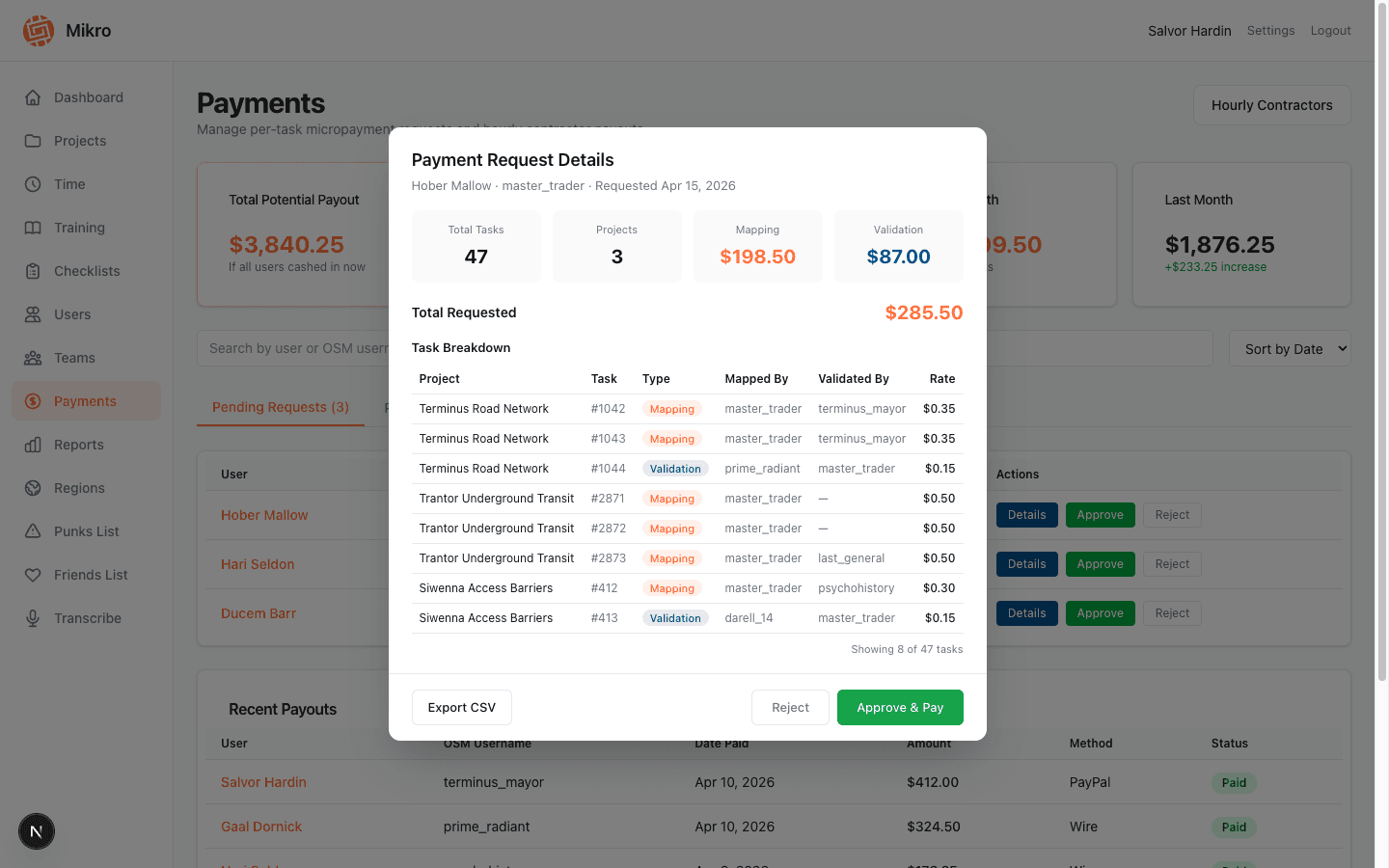
Task: Open Transcribe via the microphone icon
Action: 33,618
